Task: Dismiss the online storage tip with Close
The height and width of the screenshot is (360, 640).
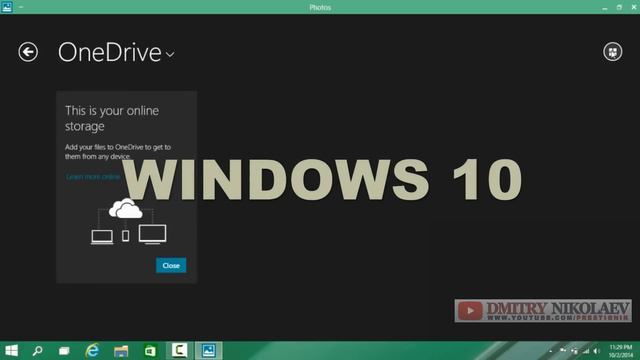Action: [171, 265]
